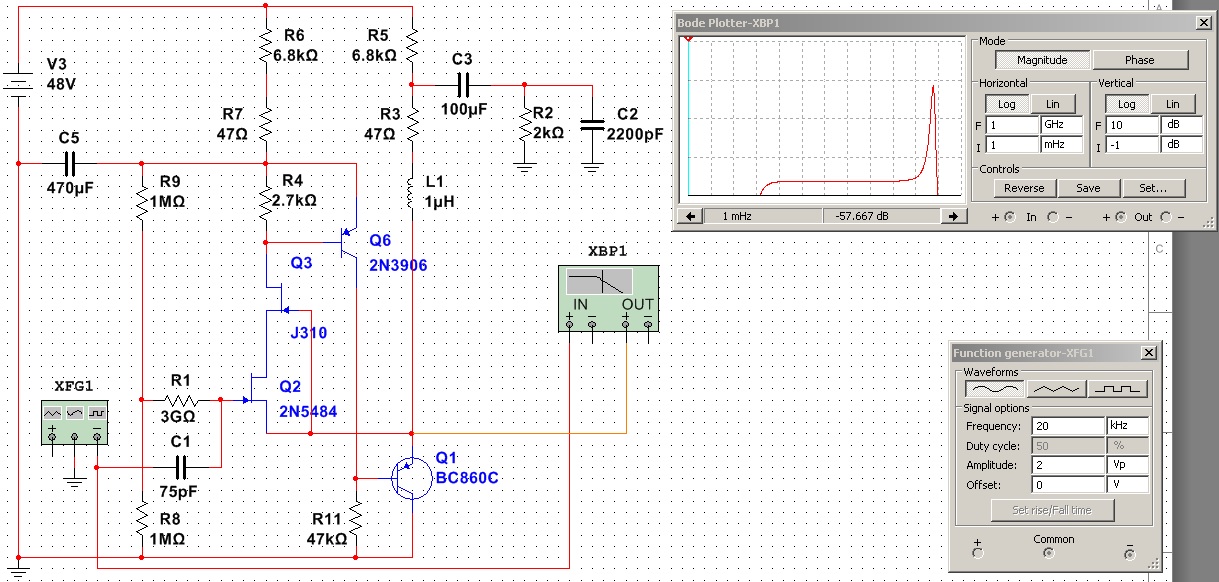Move the Bode Plotter cursor right with the arrow

(x=954, y=216)
